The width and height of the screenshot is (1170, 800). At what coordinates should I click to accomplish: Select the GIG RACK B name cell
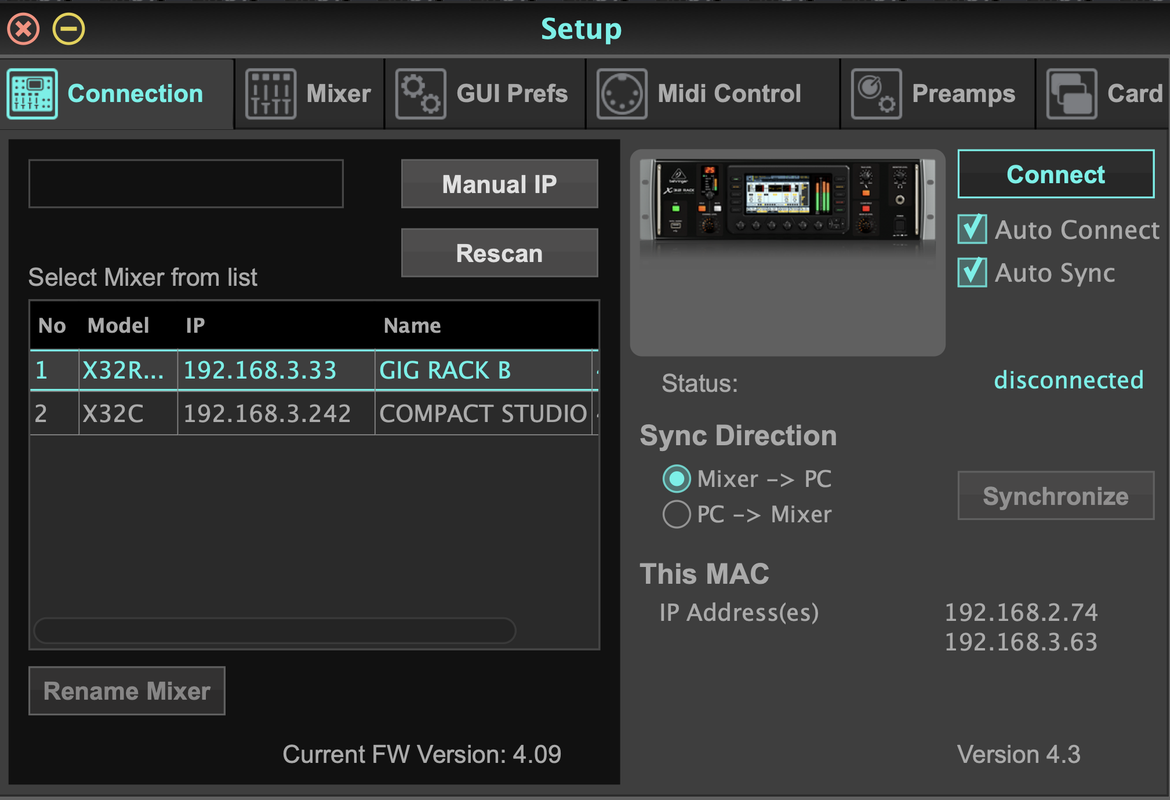click(x=484, y=370)
